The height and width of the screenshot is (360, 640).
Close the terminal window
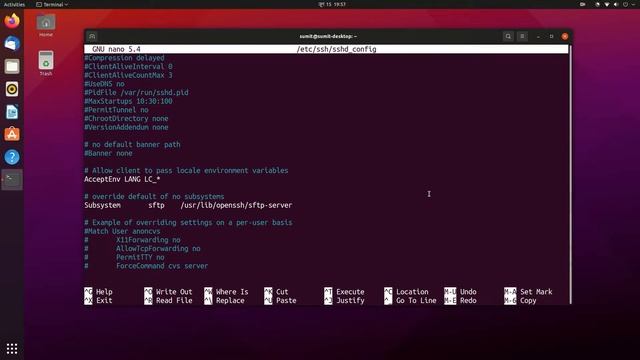pos(565,36)
